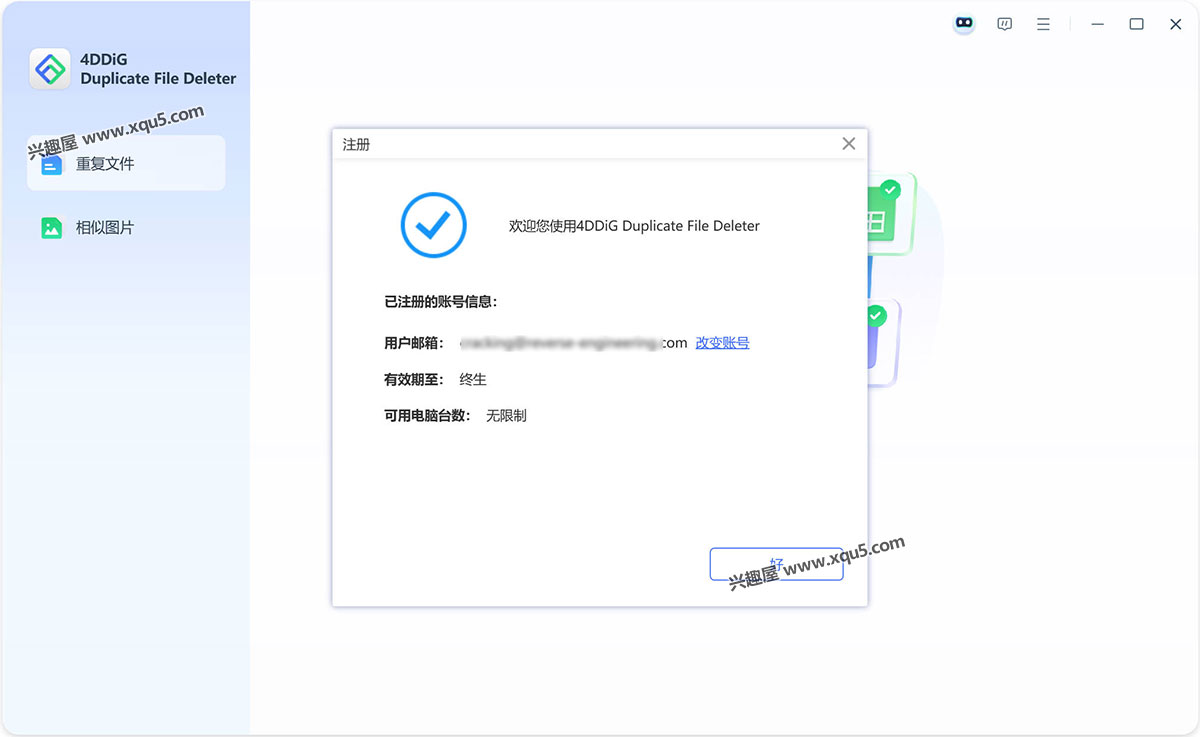Screen dimensions: 1200x737
Task: Click the welcome text 欢迎您使用4DDiG
Action: pyautogui.click(x=634, y=226)
